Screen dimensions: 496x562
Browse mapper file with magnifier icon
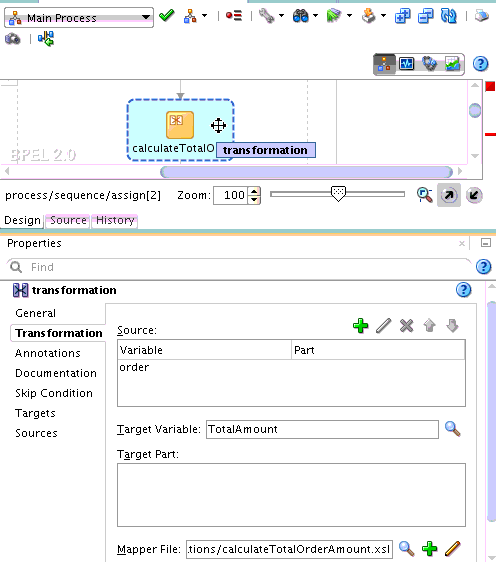(407, 549)
